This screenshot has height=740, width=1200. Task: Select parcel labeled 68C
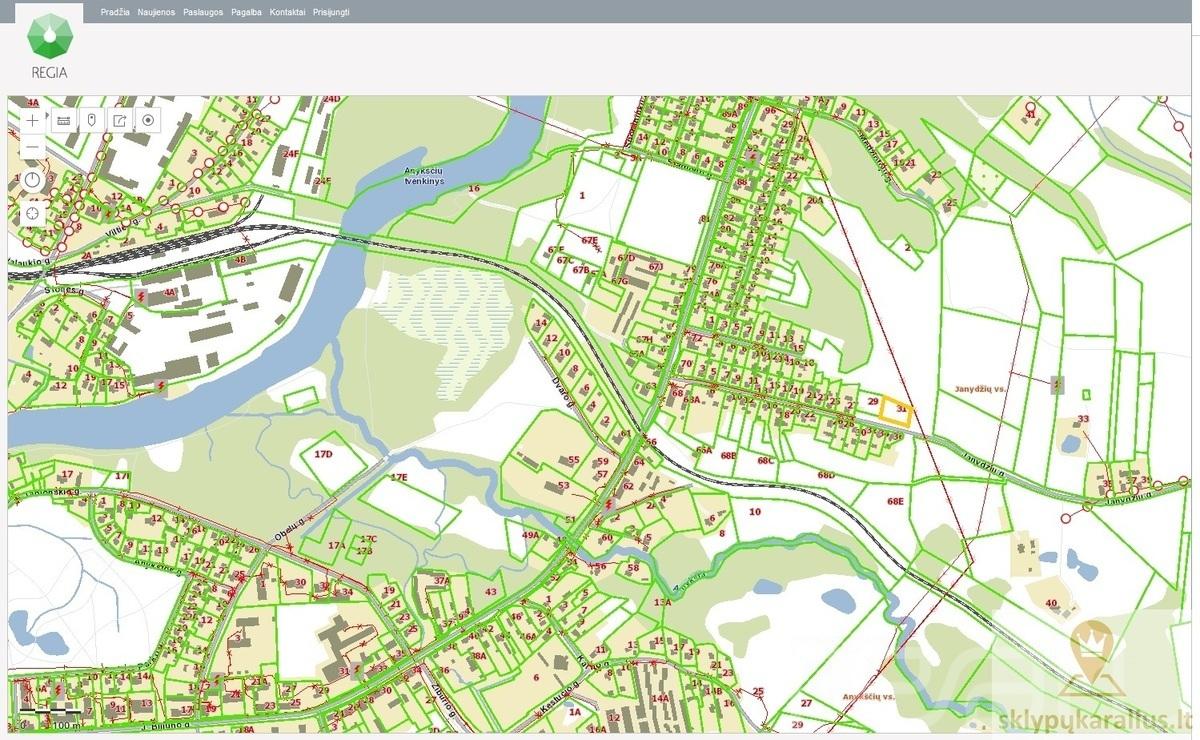pos(766,461)
